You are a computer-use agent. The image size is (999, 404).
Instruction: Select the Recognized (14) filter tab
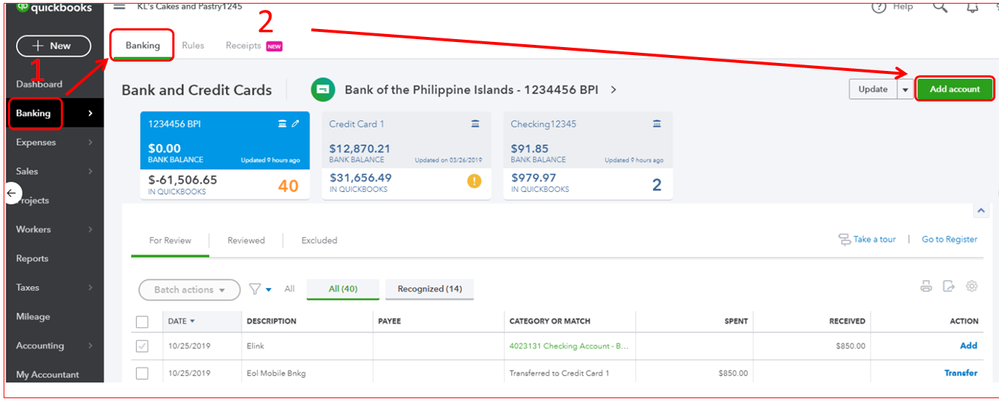(x=429, y=289)
